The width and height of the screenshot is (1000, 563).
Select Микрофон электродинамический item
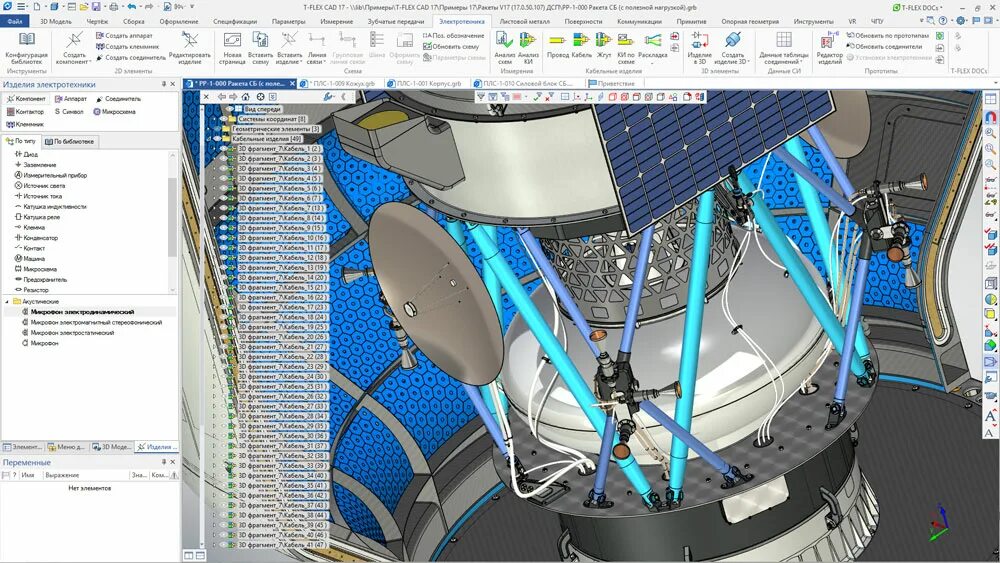(82, 312)
